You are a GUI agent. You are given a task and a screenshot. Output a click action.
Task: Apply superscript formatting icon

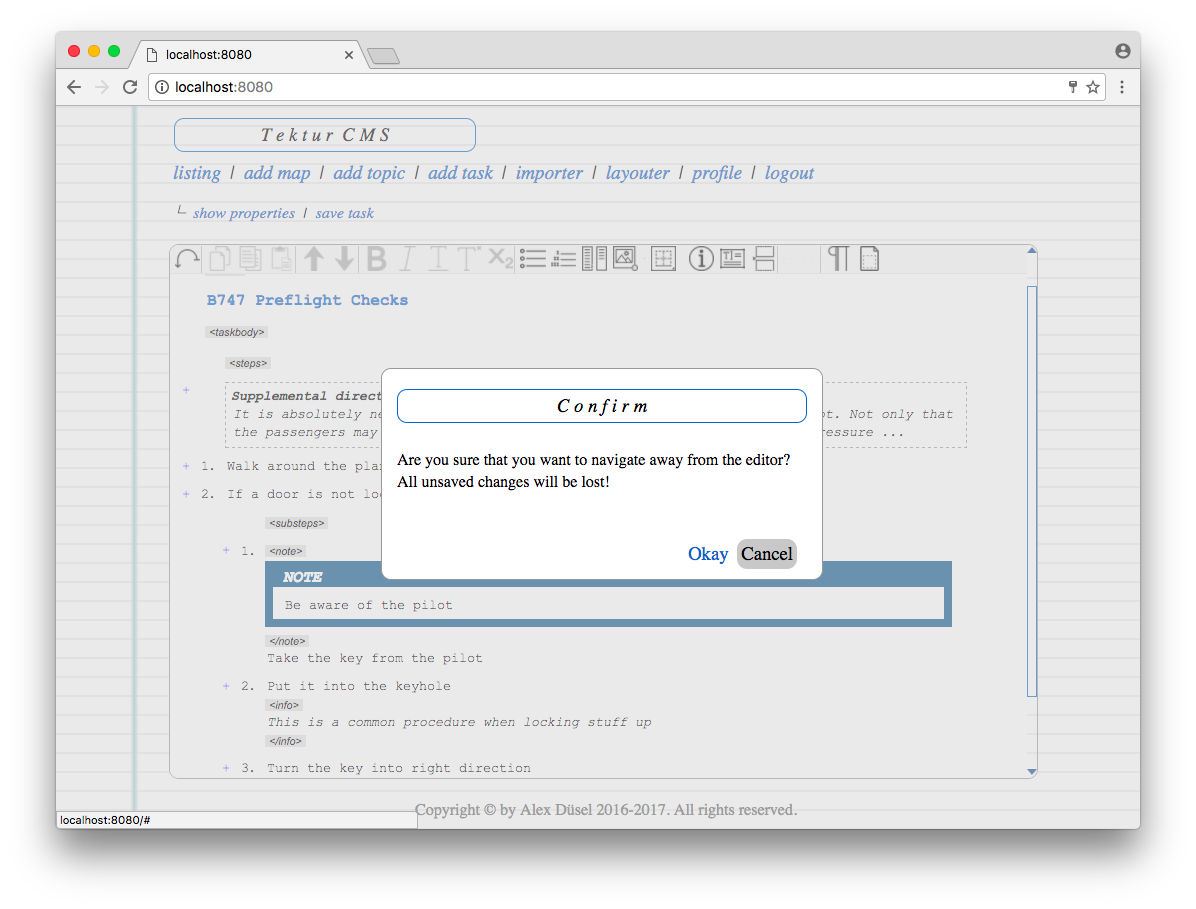[x=468, y=259]
